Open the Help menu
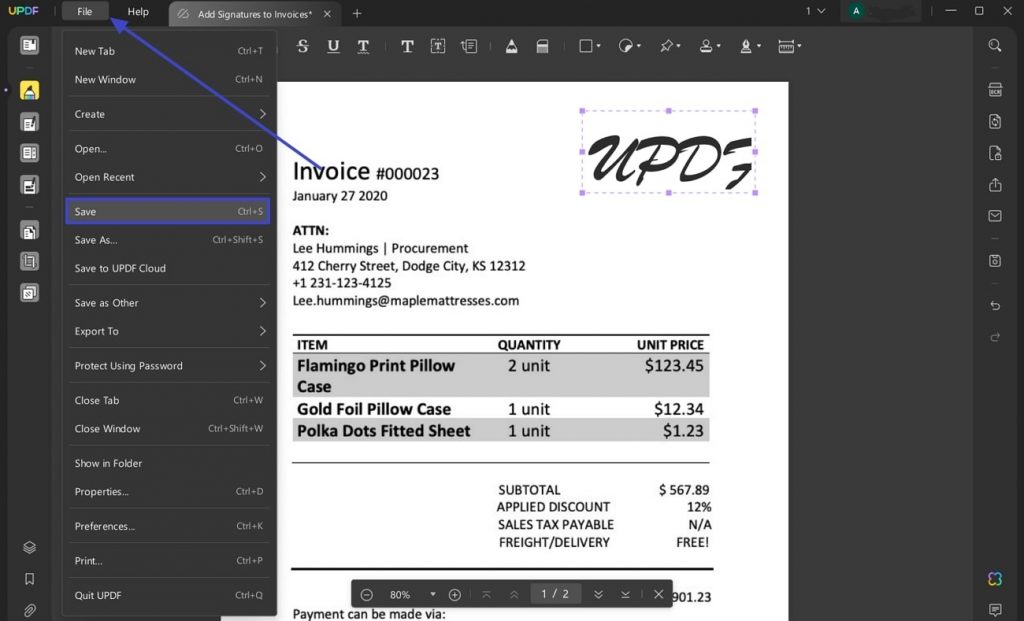 [x=137, y=12]
